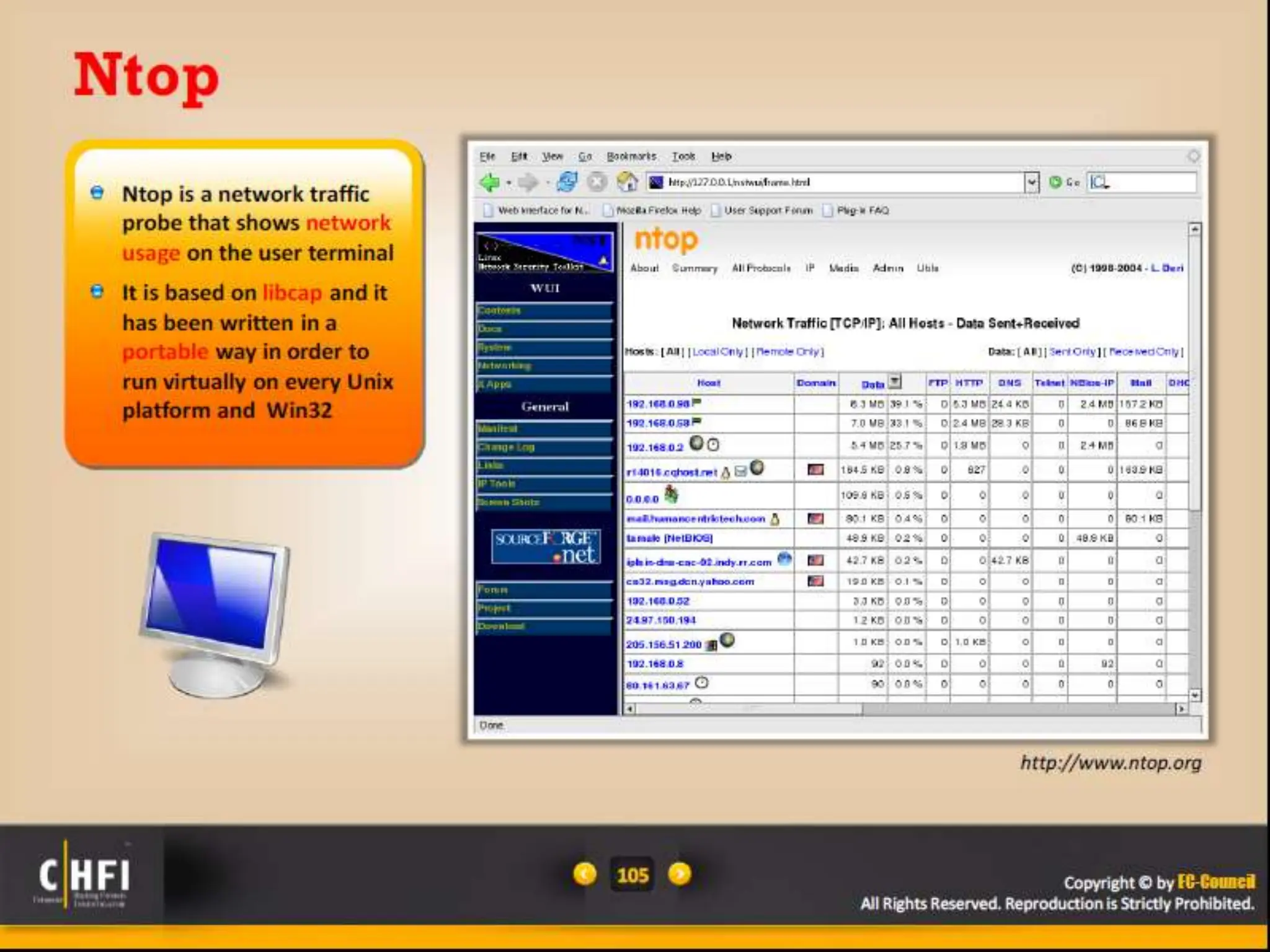Sort table by DNS column header
1270x952 pixels.
click(1010, 383)
